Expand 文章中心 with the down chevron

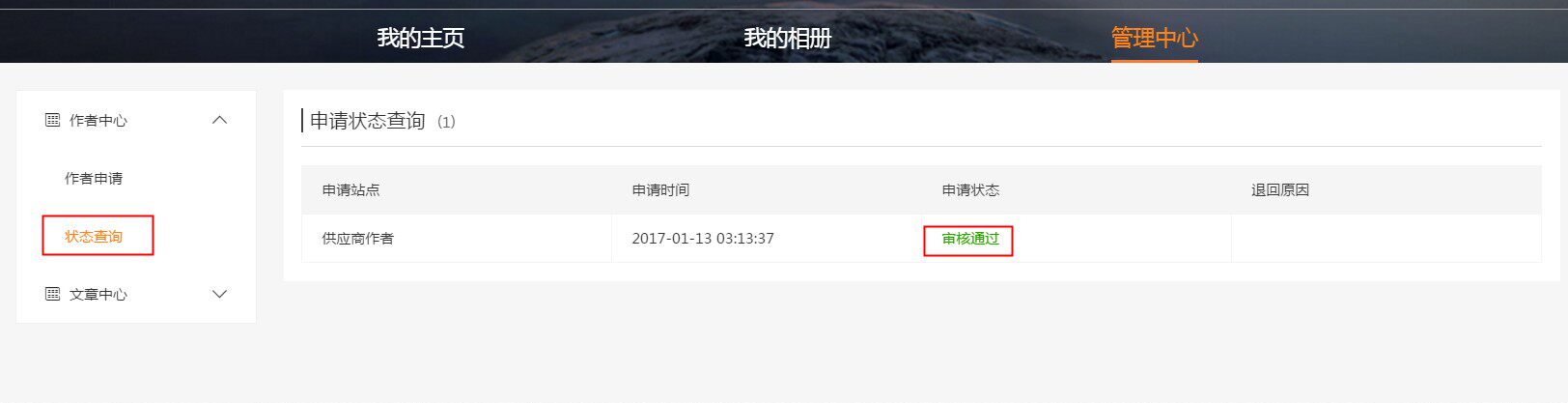(x=219, y=294)
